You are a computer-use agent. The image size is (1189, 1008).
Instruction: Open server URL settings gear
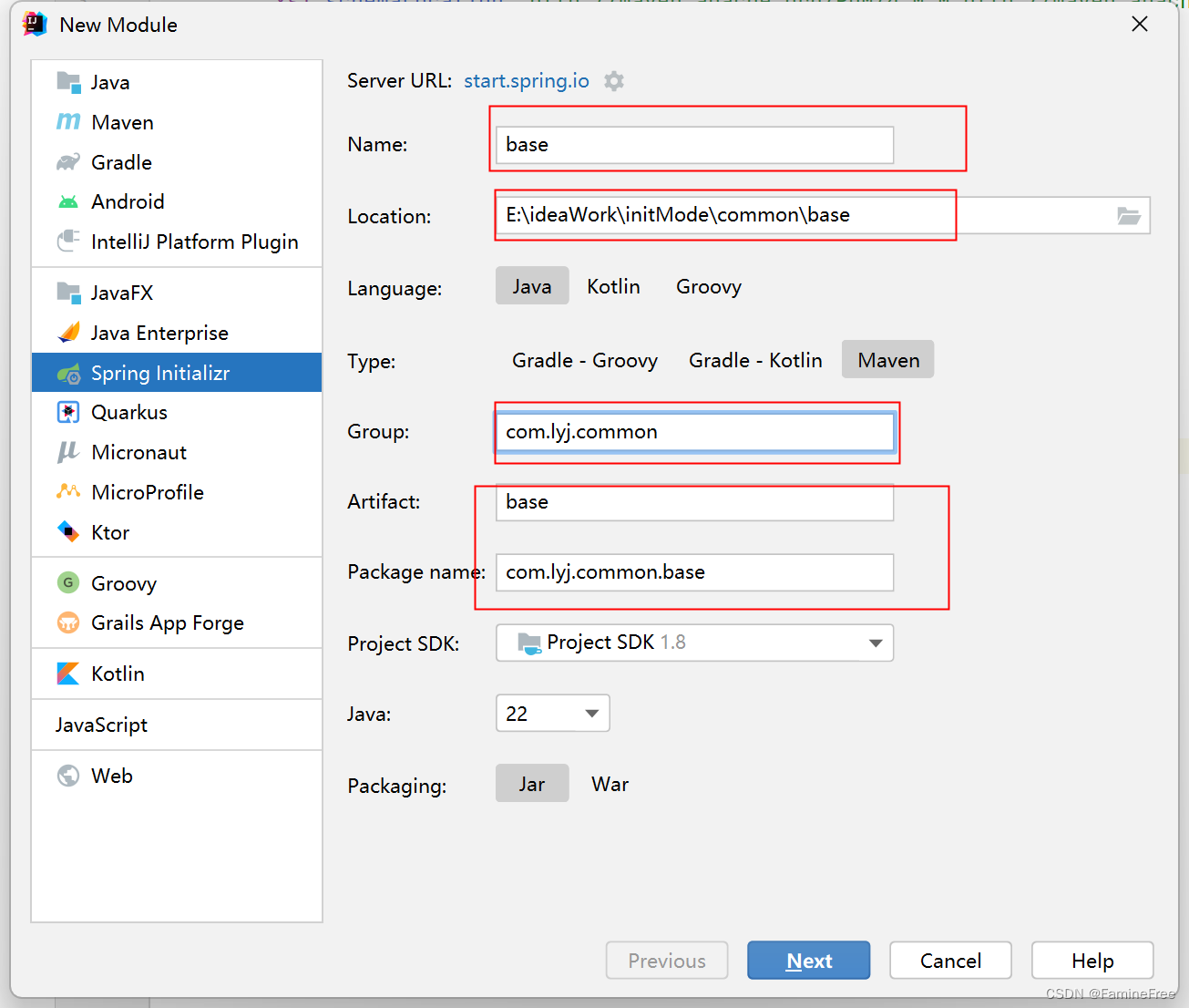coord(614,81)
